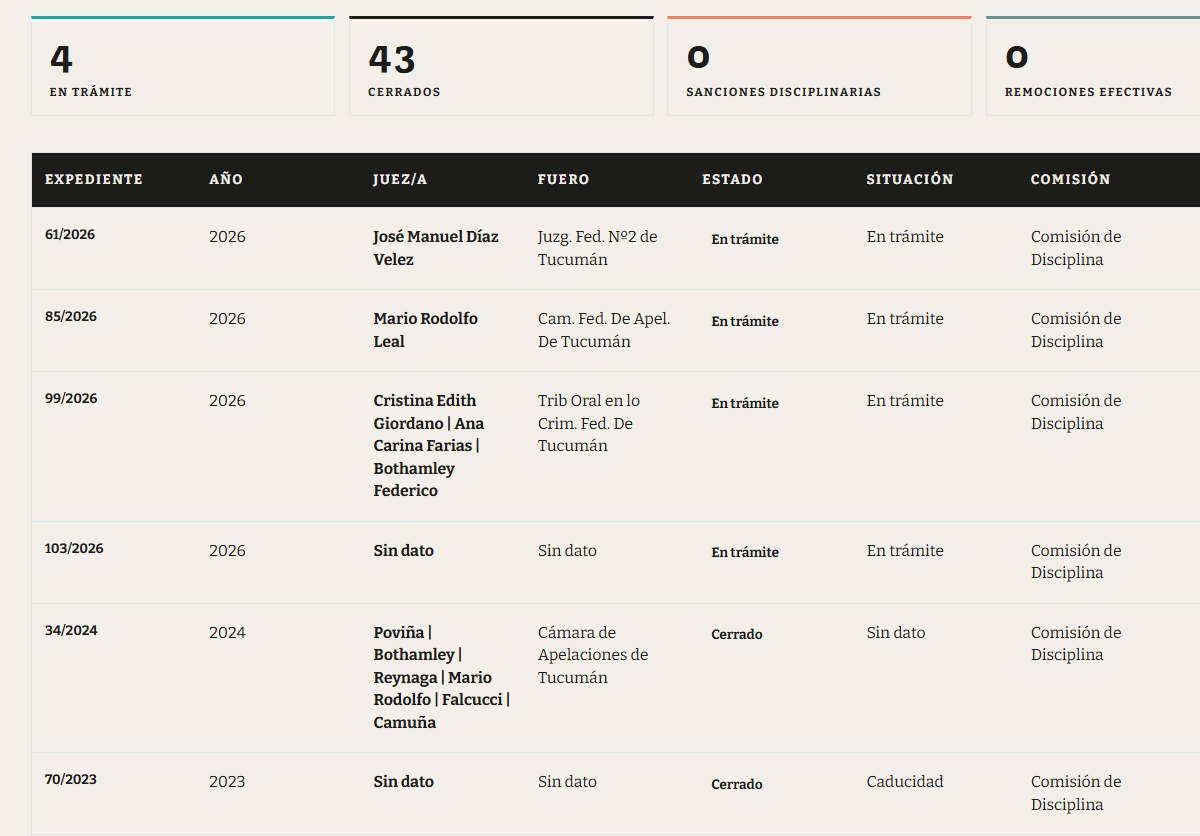The image size is (1200, 836).
Task: Click 'En trámite' estado badge for 103/2026
Action: [745, 553]
